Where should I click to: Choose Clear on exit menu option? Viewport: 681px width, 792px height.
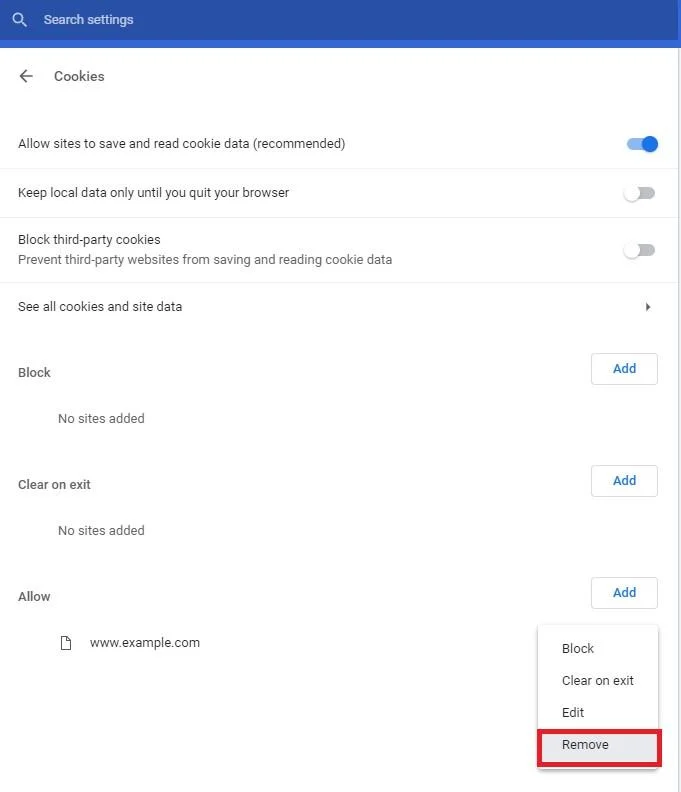pos(598,681)
